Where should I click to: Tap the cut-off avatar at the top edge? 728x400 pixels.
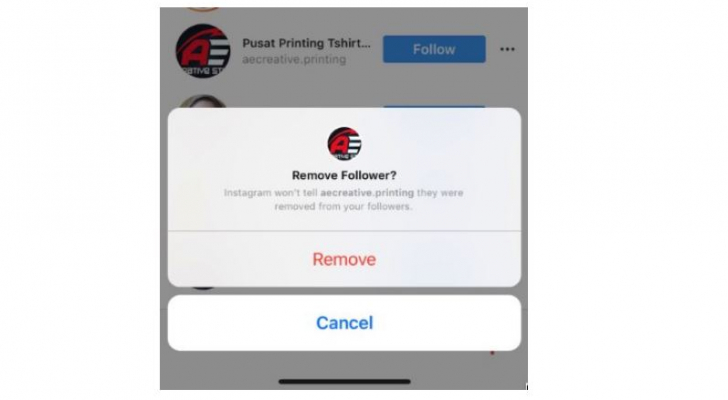tap(202, 9)
